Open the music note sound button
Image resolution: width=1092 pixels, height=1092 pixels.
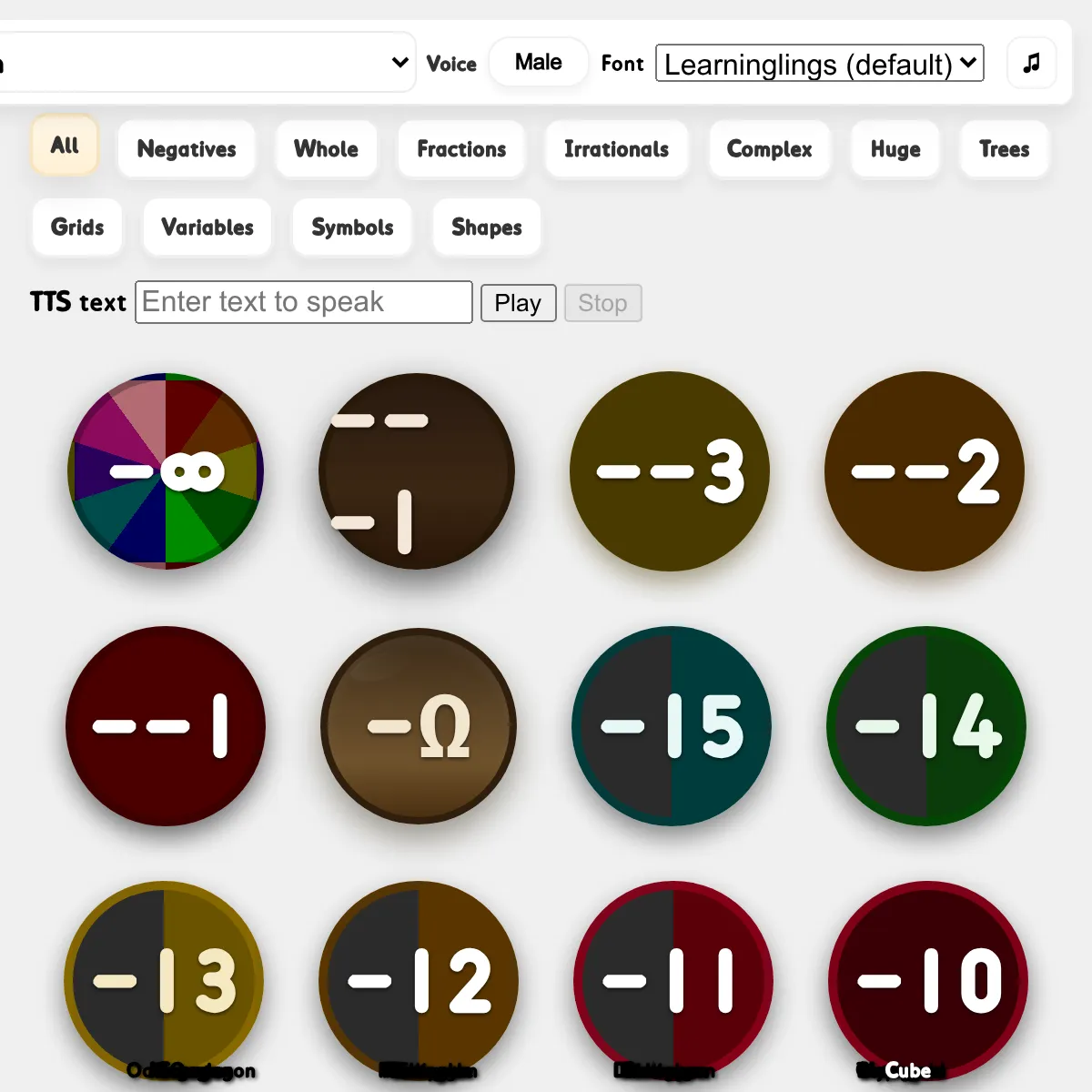coord(1031,62)
